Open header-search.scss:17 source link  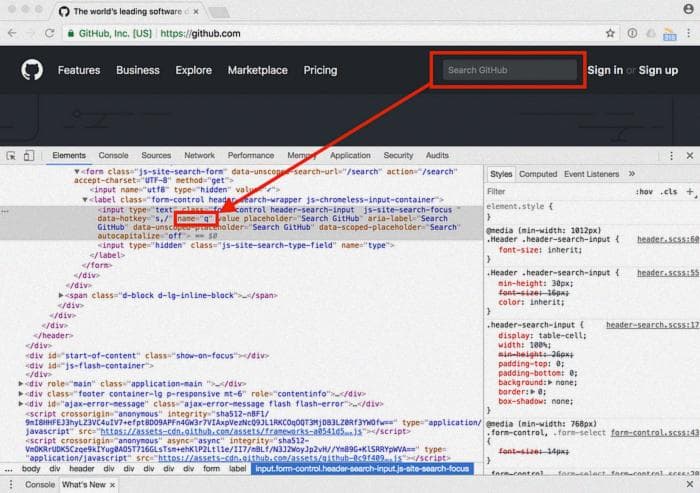pyautogui.click(x=652, y=325)
